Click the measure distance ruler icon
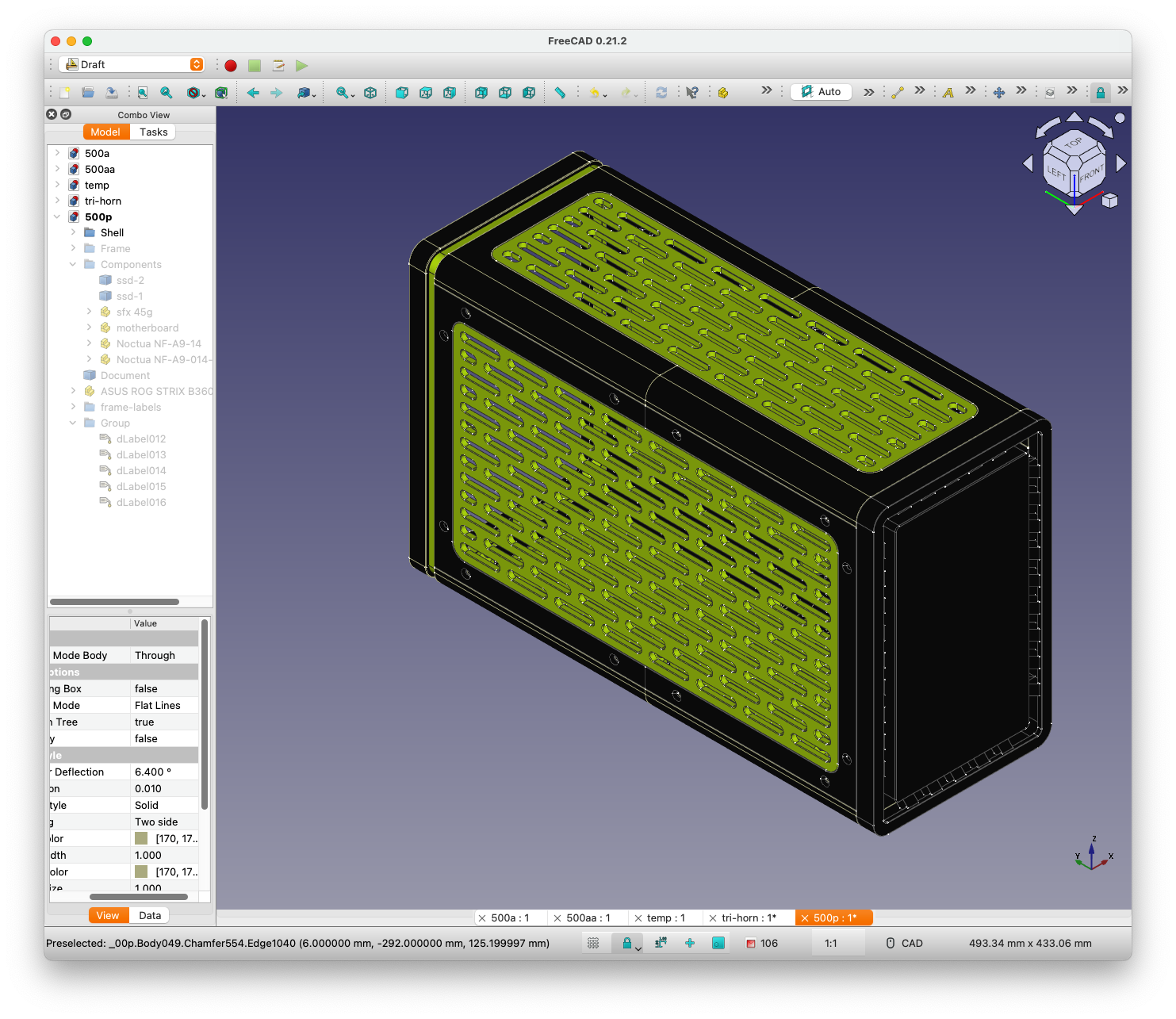The width and height of the screenshot is (1176, 1019). 560,93
